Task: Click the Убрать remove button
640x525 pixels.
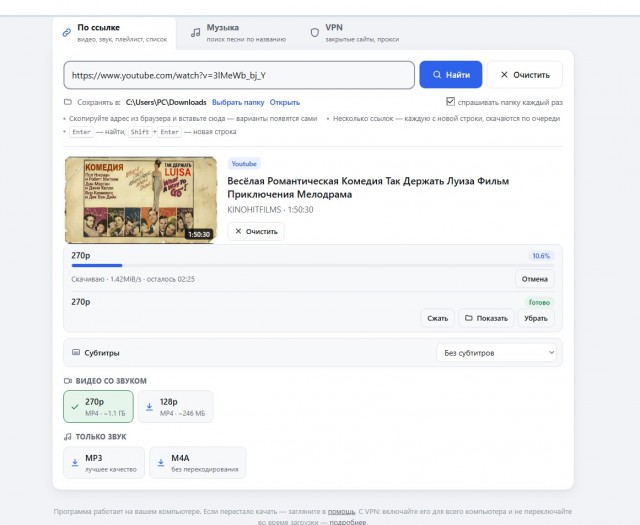Action: coord(536,318)
